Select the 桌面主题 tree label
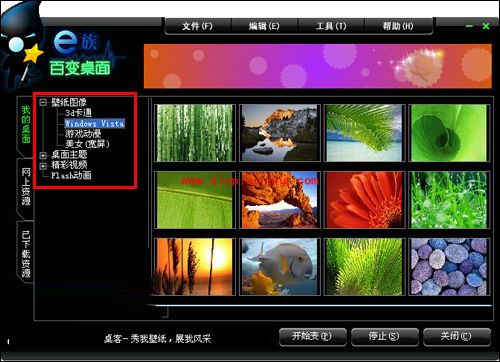Screen dimensions: 500x362 [x=69, y=155]
